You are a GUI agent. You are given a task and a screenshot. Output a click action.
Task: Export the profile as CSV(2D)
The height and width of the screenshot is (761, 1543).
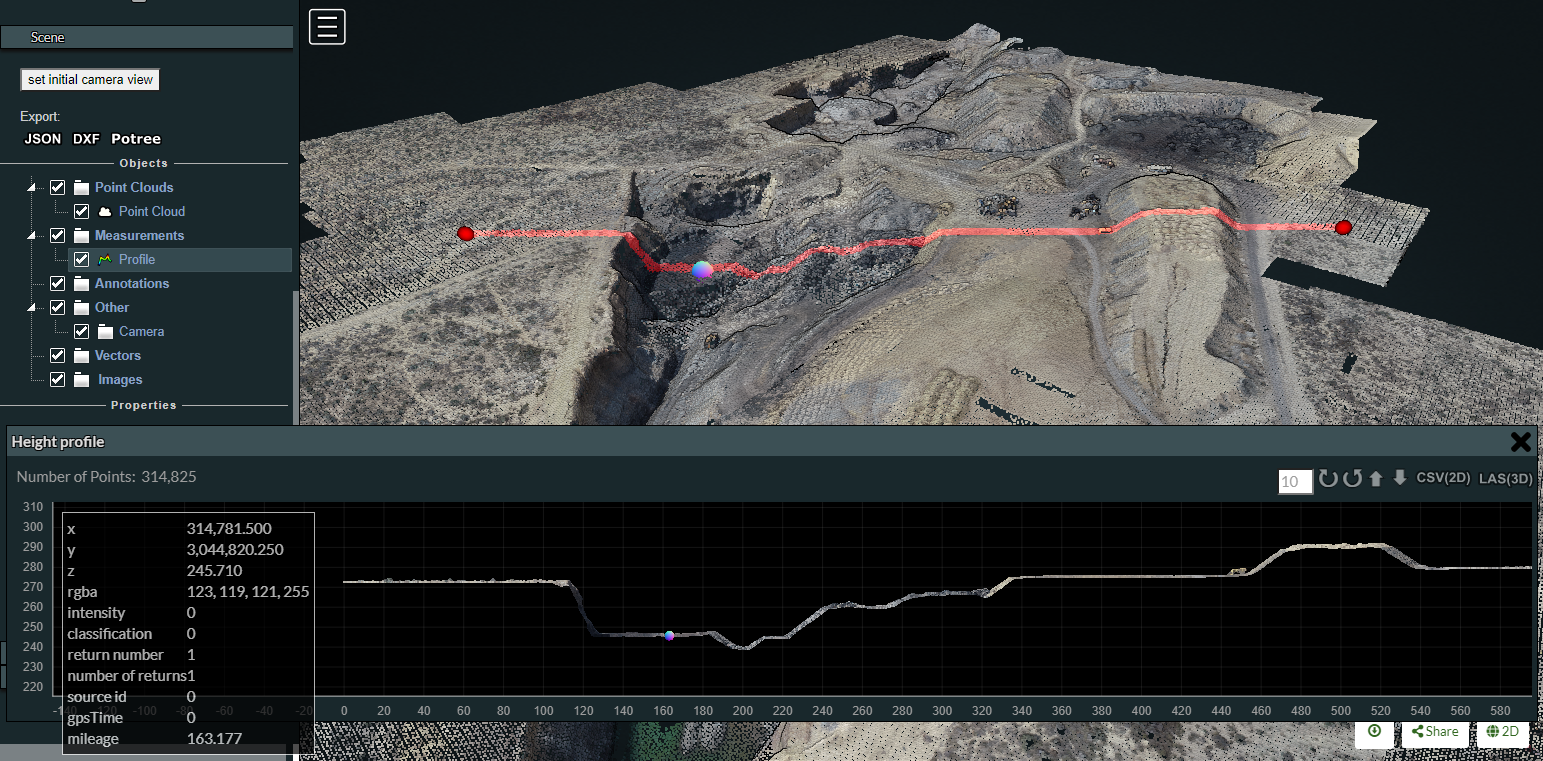tap(1443, 478)
